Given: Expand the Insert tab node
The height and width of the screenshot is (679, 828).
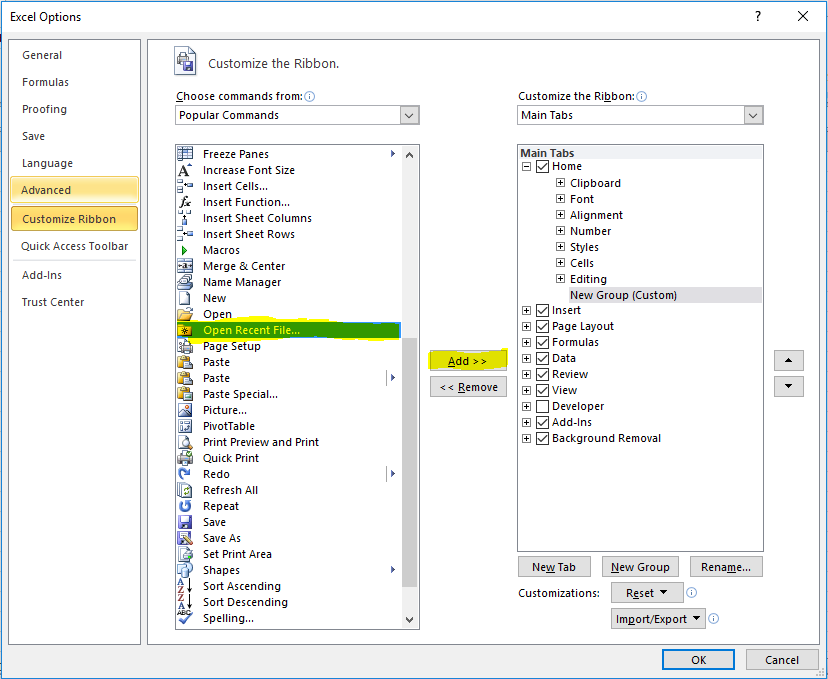Looking at the screenshot, I should click(526, 310).
